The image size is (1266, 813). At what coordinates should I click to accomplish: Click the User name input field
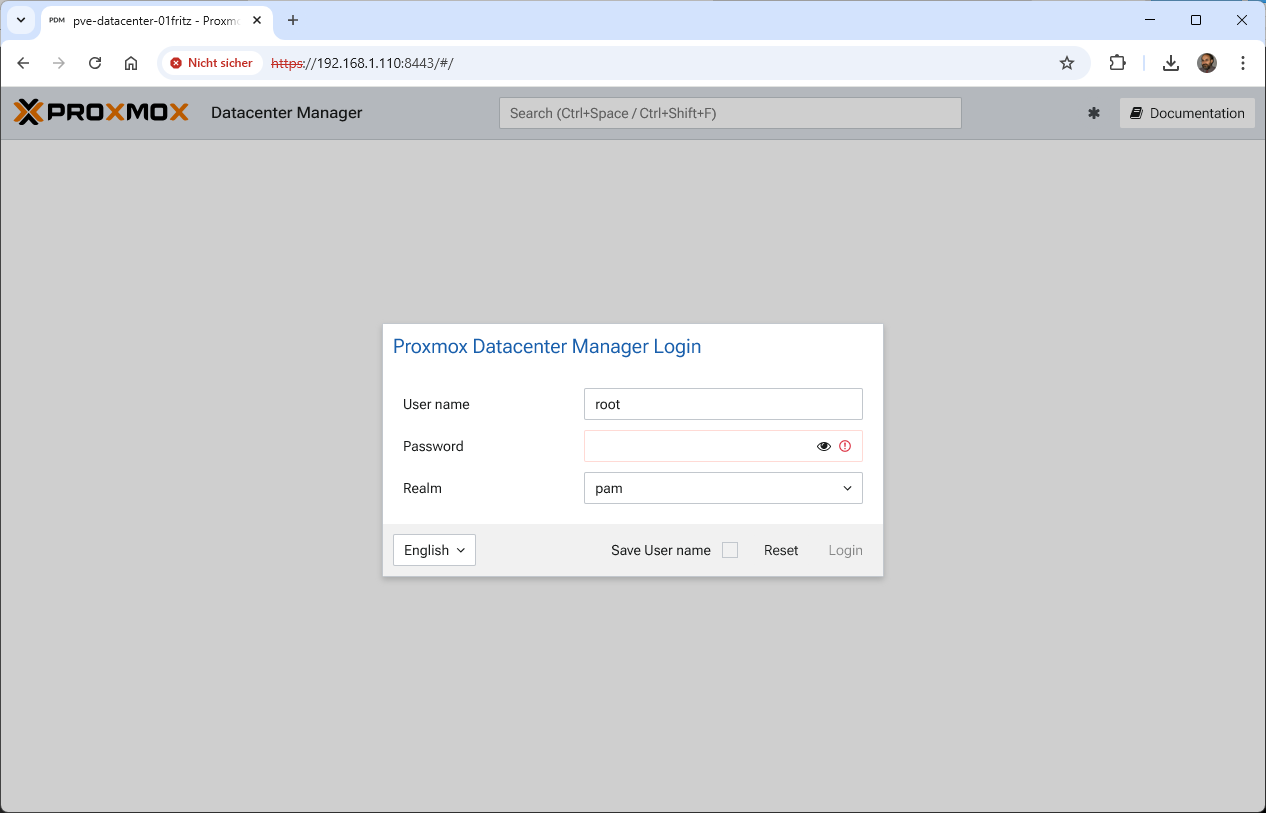(722, 404)
